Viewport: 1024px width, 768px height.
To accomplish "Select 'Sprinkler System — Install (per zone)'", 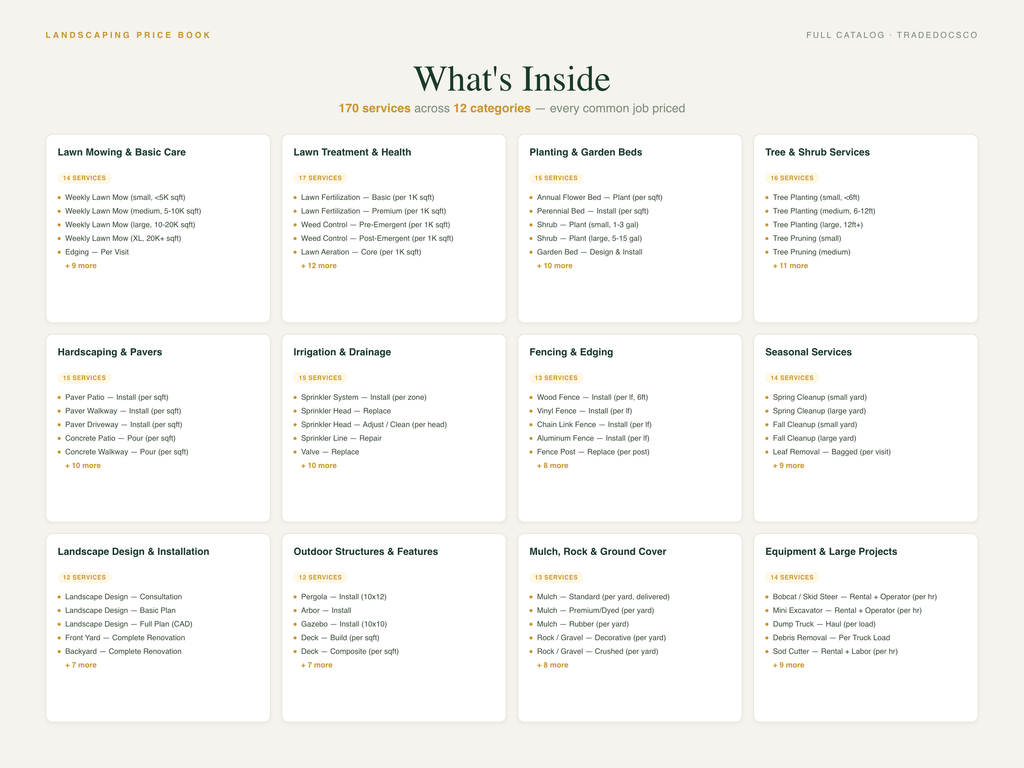I will pyautogui.click(x=363, y=397).
